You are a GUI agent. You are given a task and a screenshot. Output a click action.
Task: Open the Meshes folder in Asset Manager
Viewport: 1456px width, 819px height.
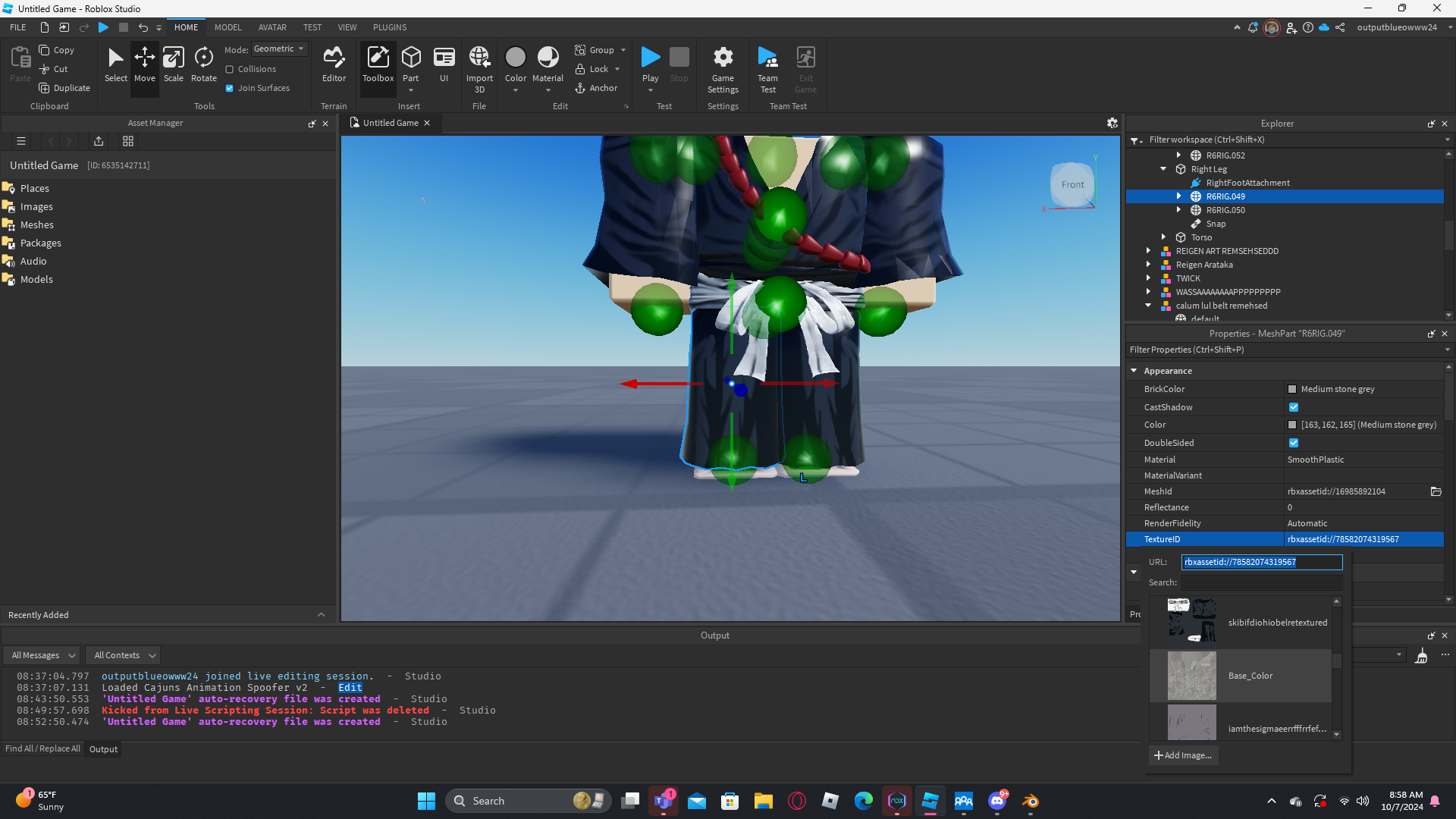[36, 224]
